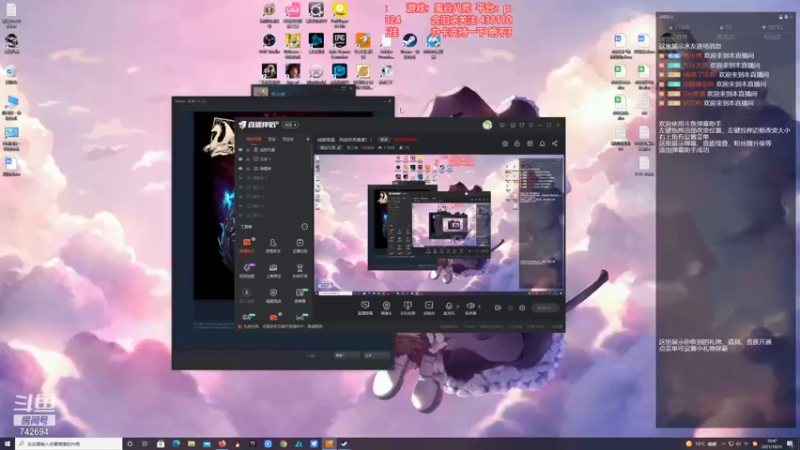Image resolution: width=800 pixels, height=450 pixels.
Task: Add a screen capture source from the bottom toolbar
Action: pos(365,308)
